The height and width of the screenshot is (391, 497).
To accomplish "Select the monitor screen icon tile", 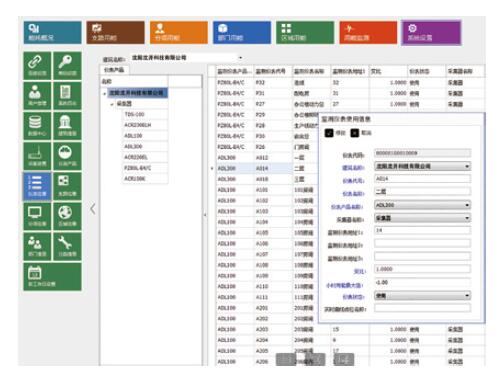I will point(37,216).
